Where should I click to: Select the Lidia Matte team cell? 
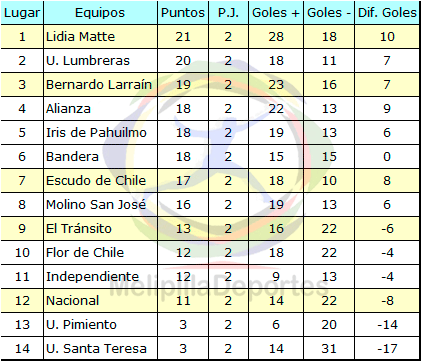(x=100, y=37)
